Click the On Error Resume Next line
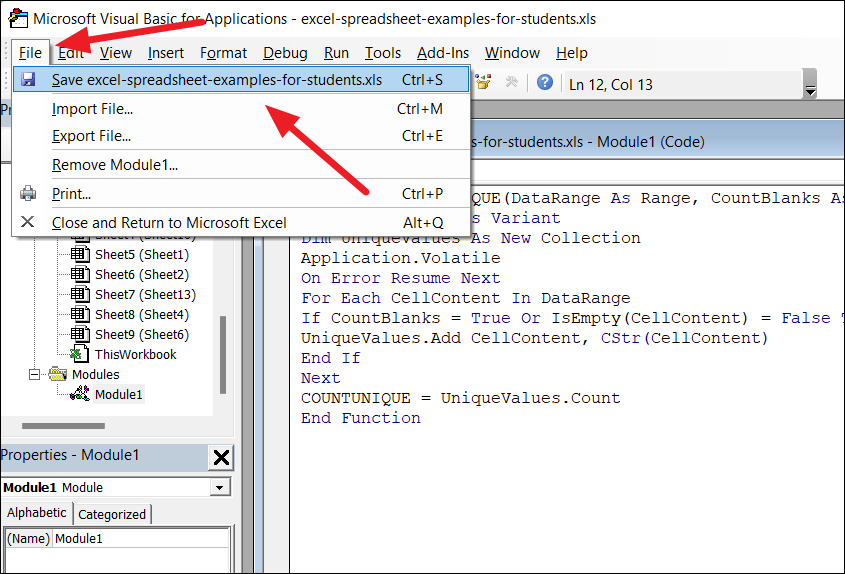The height and width of the screenshot is (574, 845). pos(400,278)
